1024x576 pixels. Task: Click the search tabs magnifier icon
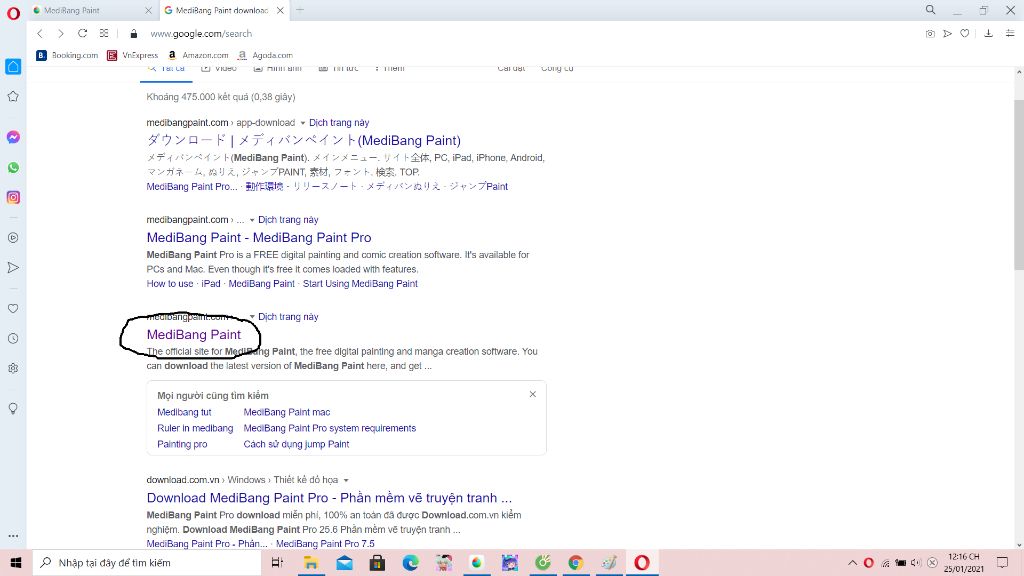click(931, 10)
